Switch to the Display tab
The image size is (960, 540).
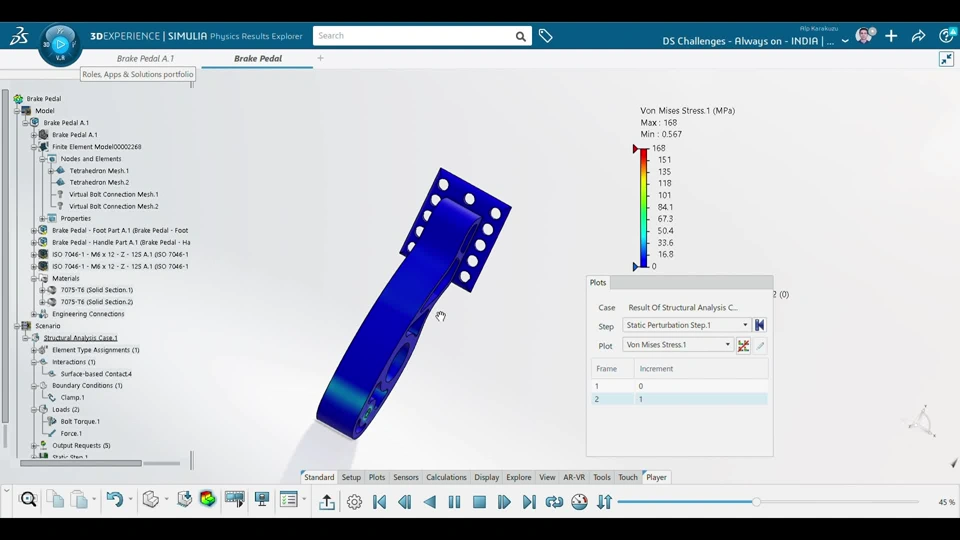click(x=487, y=478)
